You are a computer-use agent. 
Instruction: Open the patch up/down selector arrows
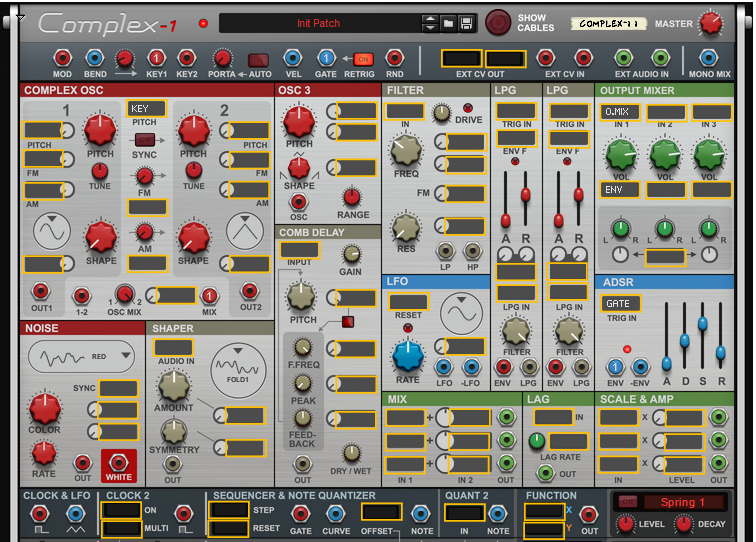(430, 23)
